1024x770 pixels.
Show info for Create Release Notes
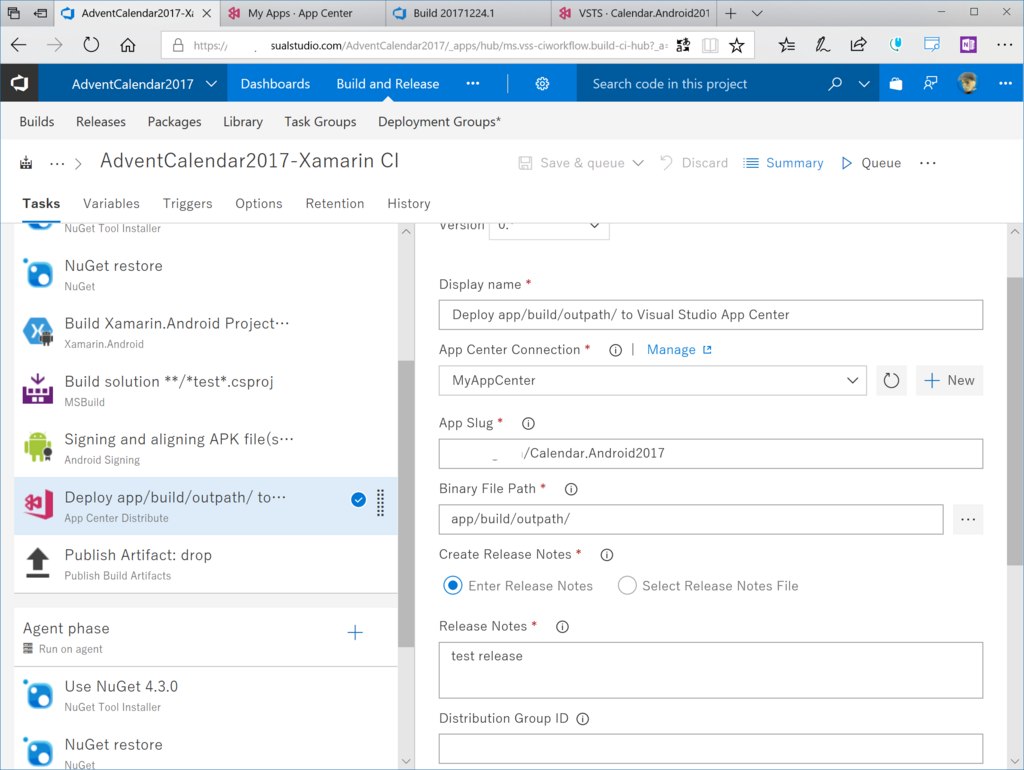pyautogui.click(x=607, y=555)
